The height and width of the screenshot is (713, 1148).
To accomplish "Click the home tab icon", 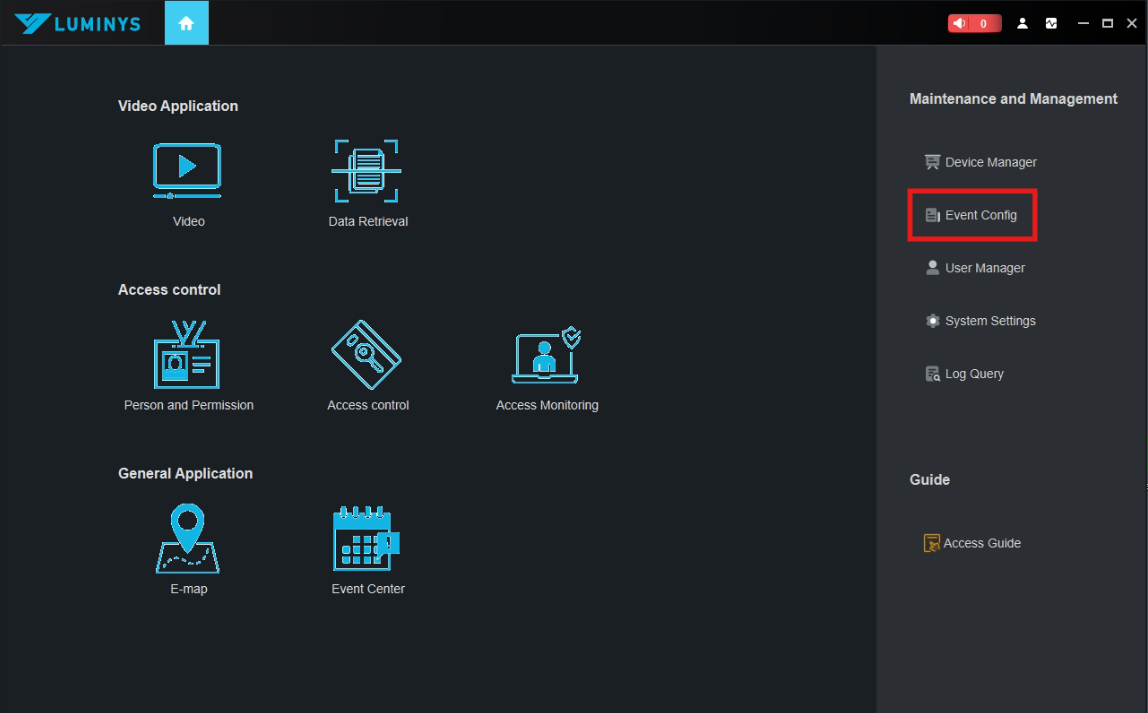I will [186, 23].
